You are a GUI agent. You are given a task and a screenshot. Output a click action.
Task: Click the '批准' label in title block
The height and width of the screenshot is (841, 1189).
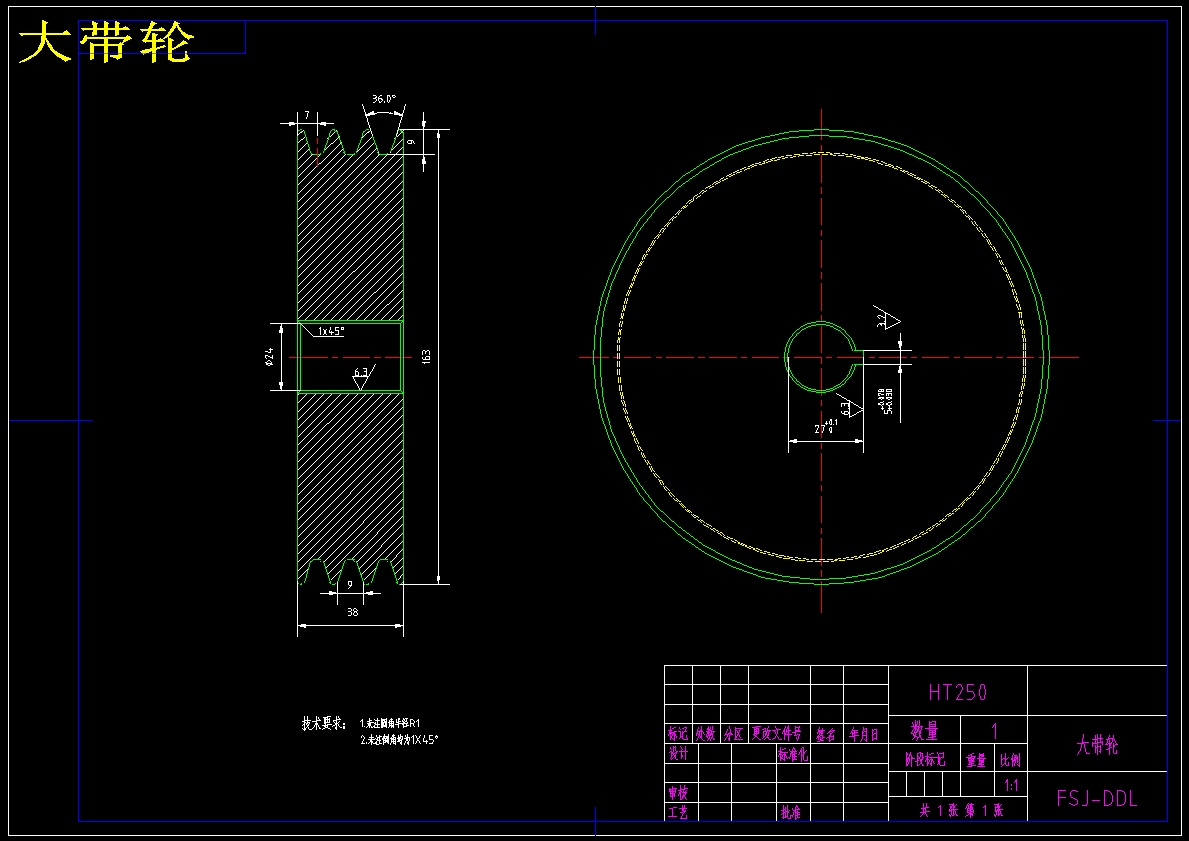790,812
